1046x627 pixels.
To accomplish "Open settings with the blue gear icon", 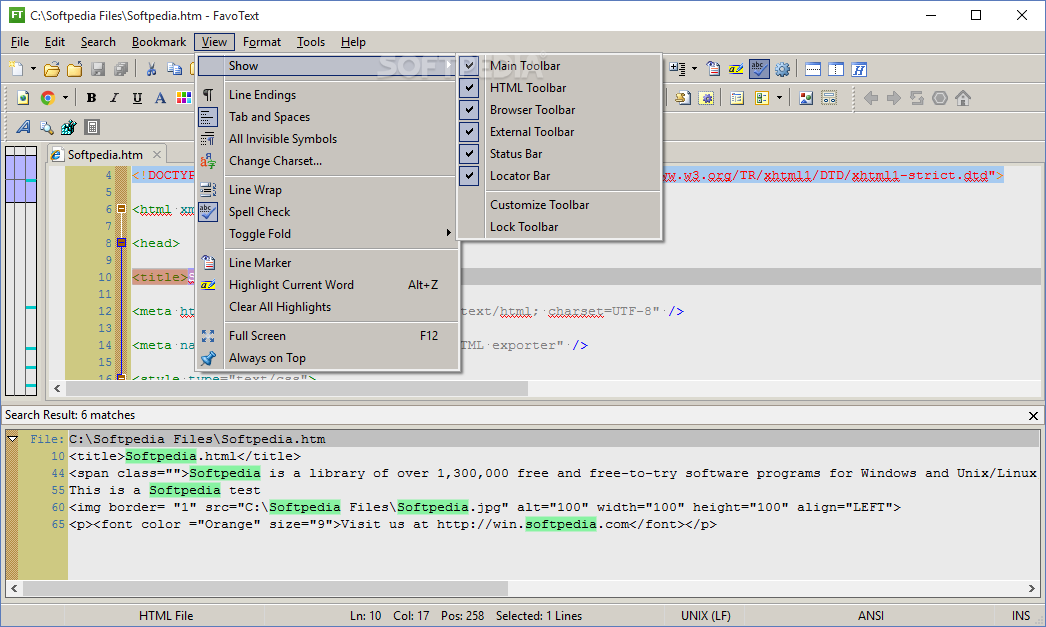I will (x=782, y=69).
